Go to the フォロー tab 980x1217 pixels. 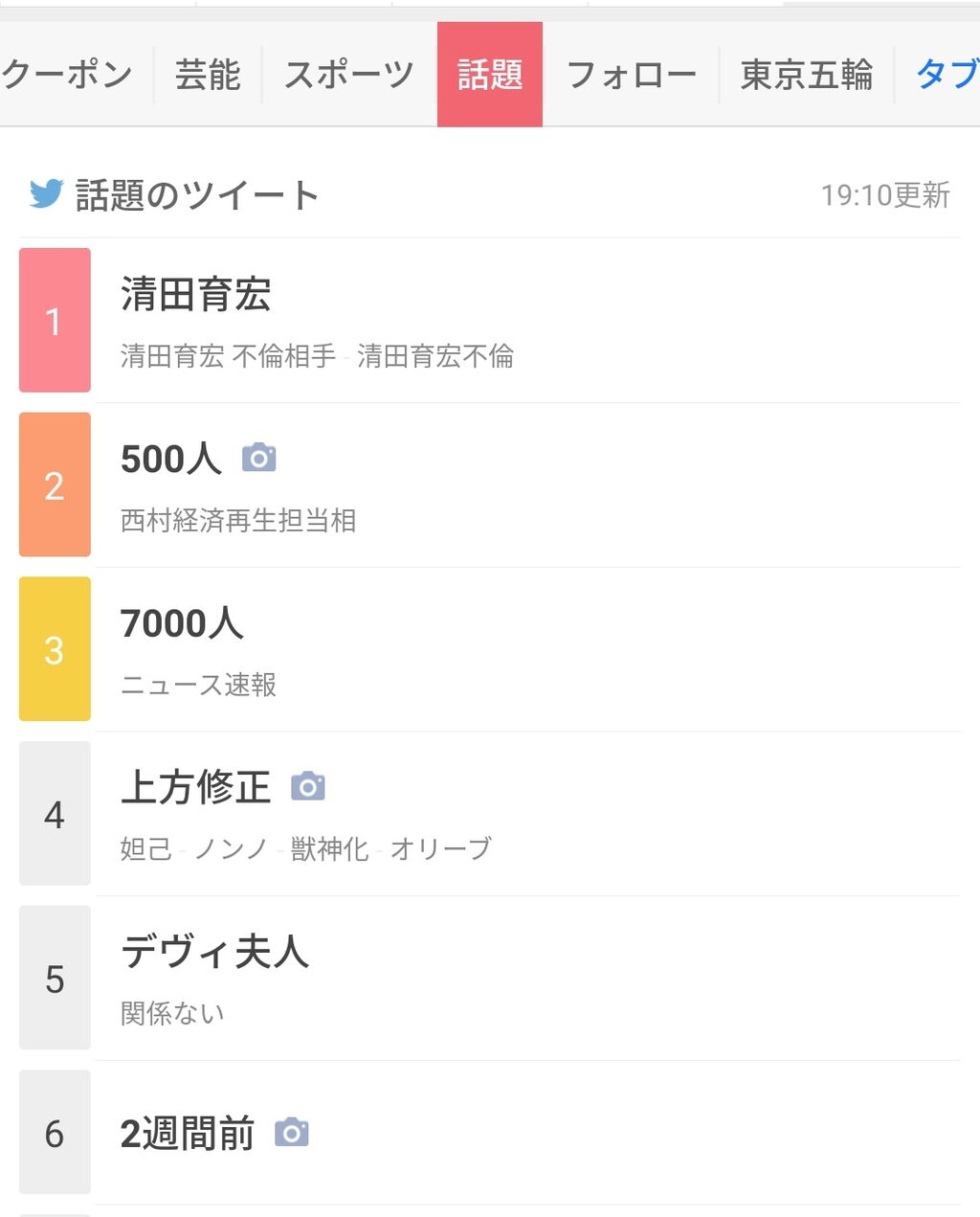pyautogui.click(x=631, y=75)
